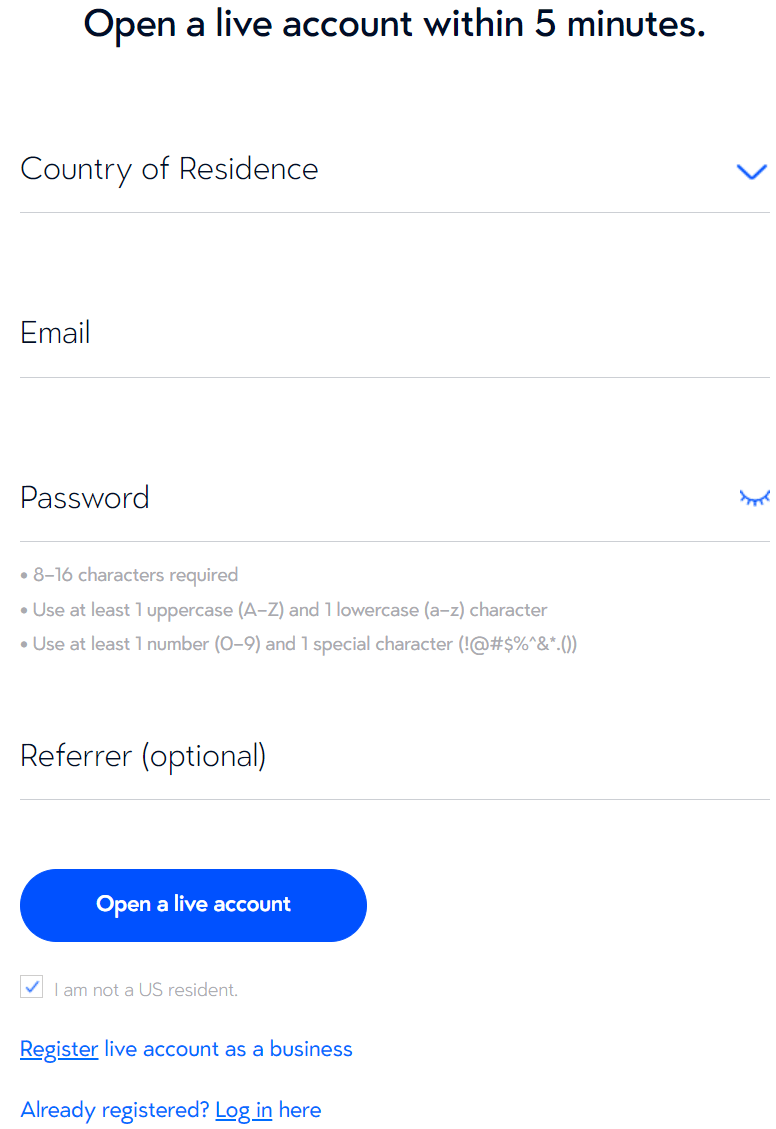Click the '8–16 characters required' hint

tap(129, 575)
